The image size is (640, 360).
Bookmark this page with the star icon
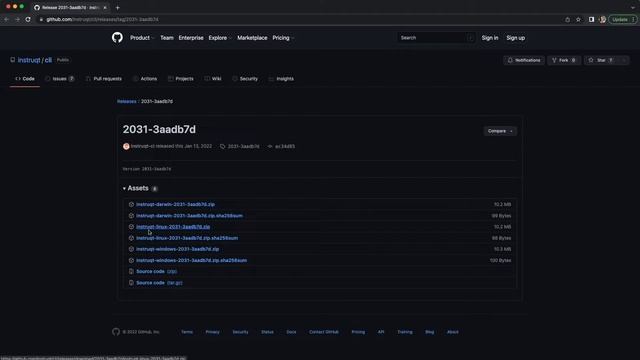coord(578,19)
